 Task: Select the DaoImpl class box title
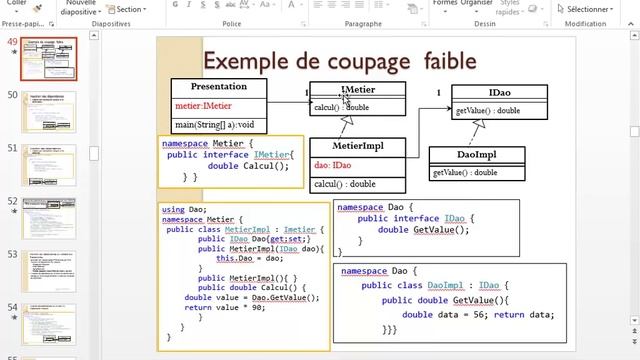coord(477,155)
